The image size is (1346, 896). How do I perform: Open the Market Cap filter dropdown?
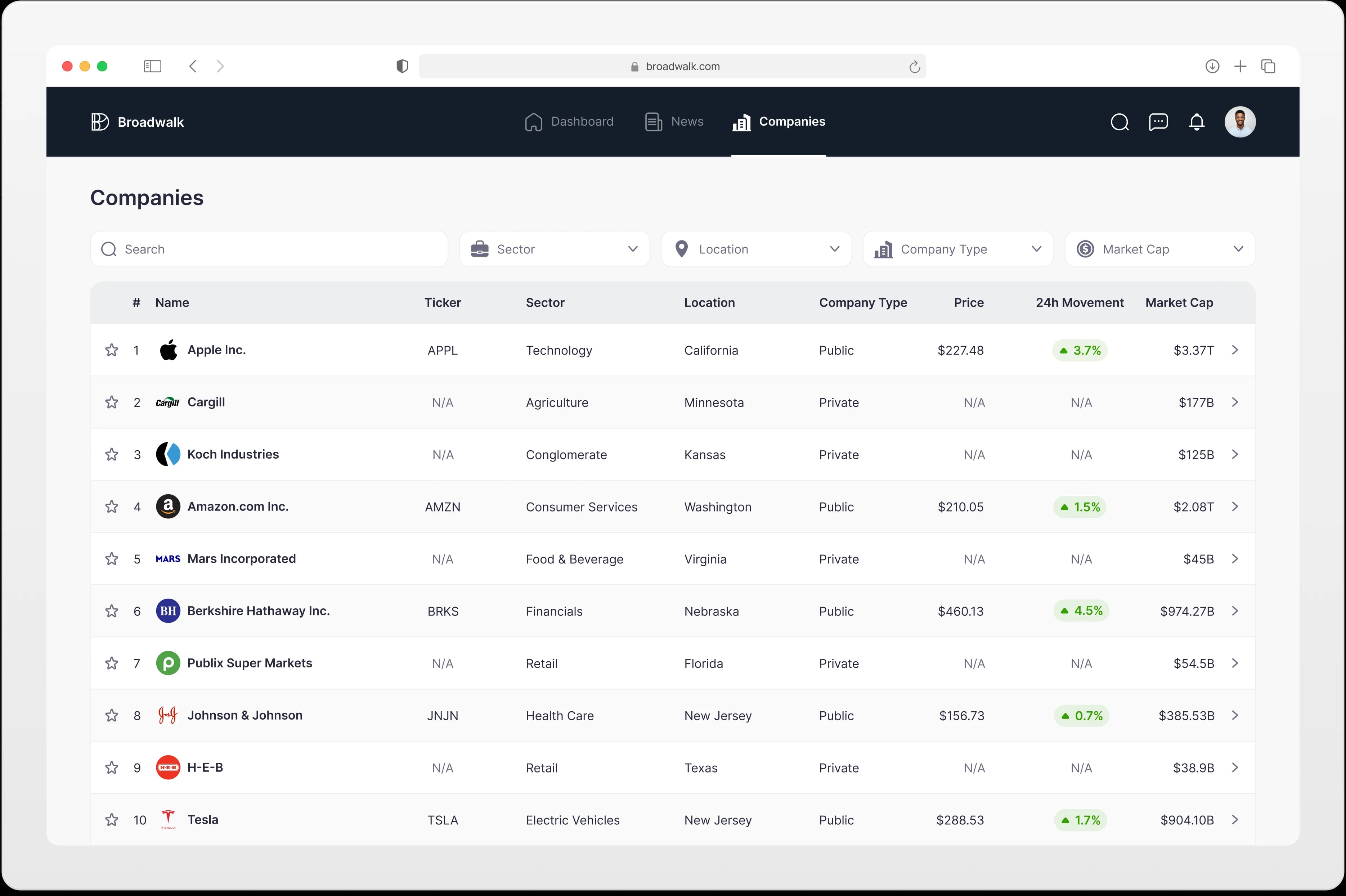[x=1160, y=249]
